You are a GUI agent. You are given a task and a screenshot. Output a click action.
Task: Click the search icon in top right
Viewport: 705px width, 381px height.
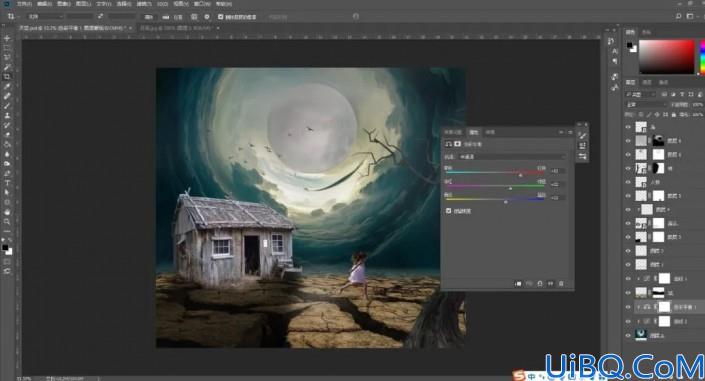(x=678, y=16)
